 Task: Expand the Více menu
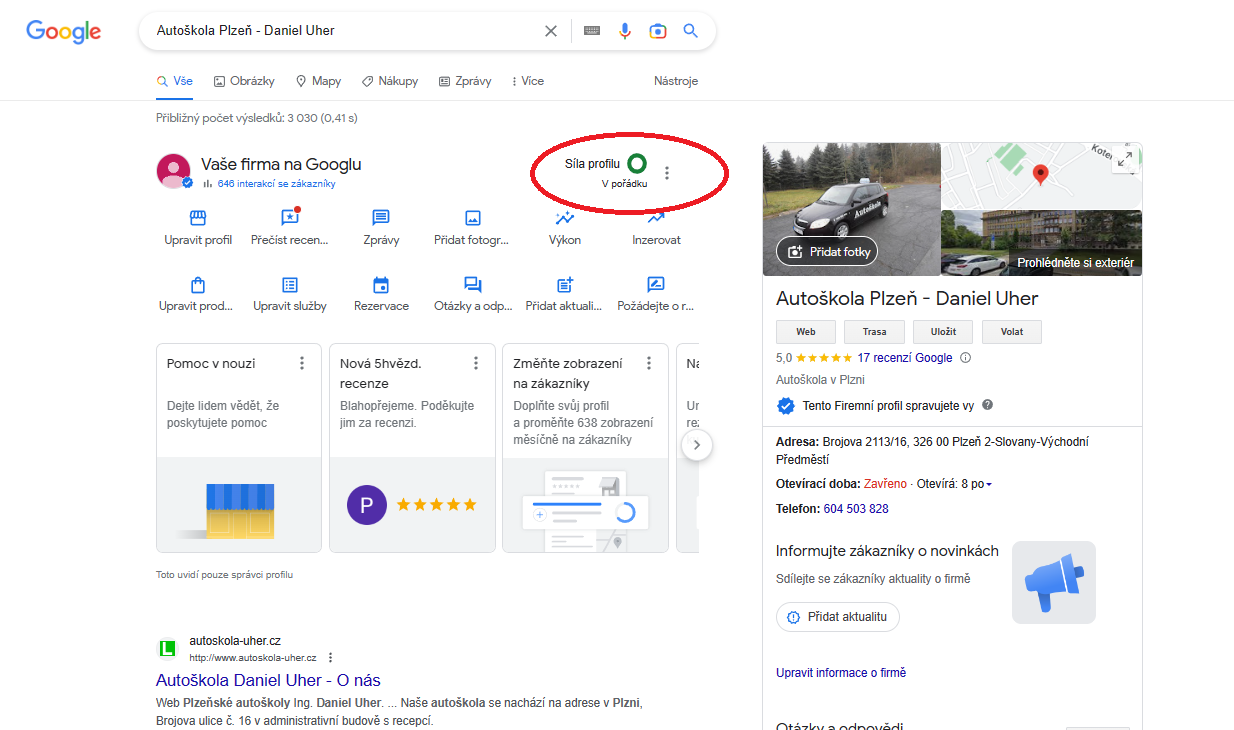[x=528, y=81]
